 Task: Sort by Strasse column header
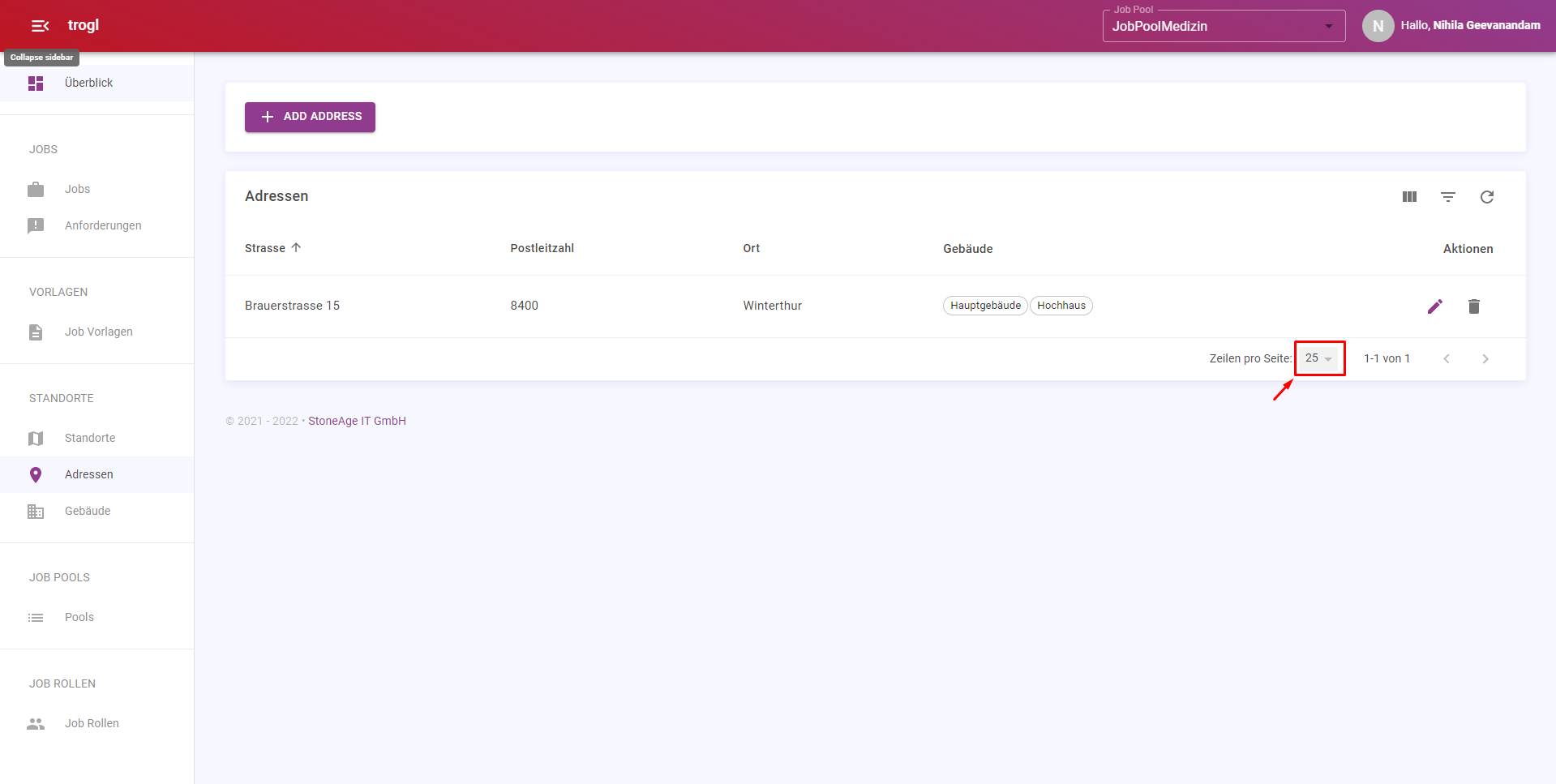(265, 248)
